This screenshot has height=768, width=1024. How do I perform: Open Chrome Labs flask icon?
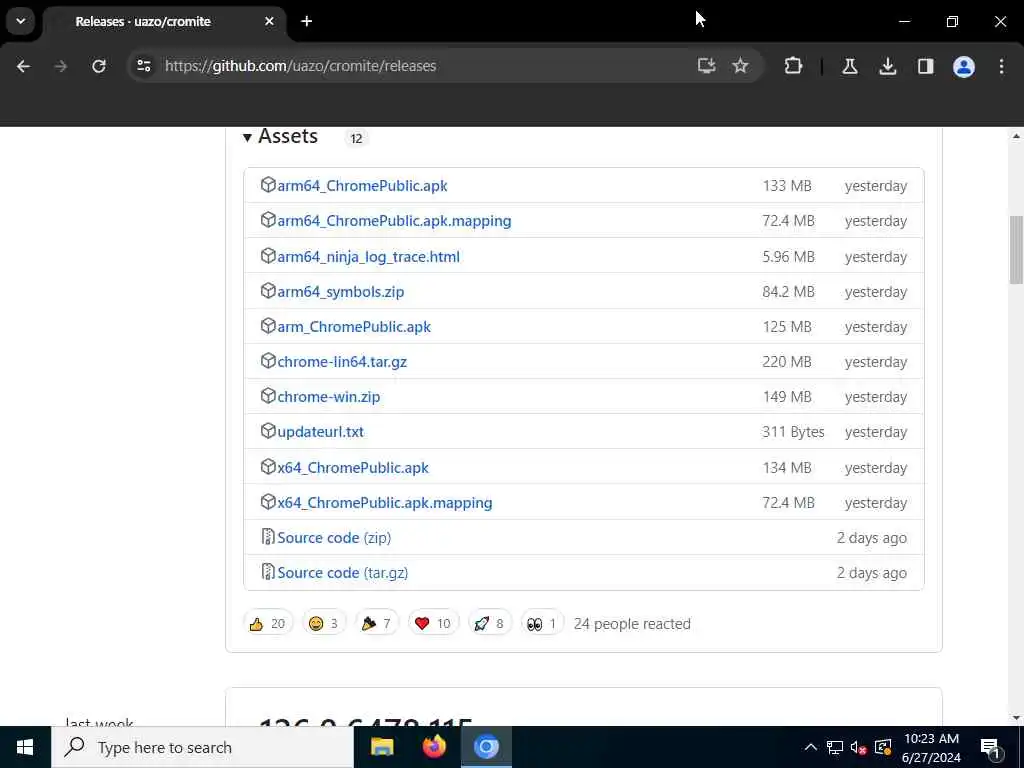pyautogui.click(x=850, y=66)
